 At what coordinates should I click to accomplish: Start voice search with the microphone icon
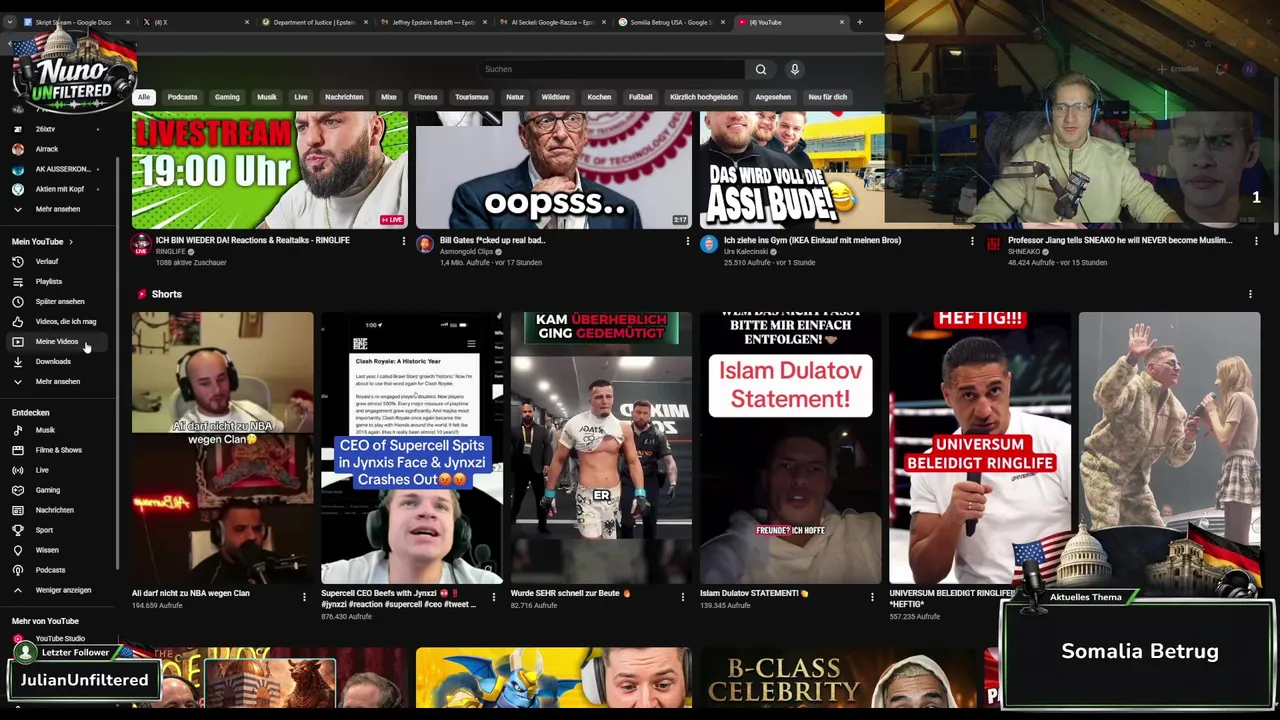(x=795, y=69)
